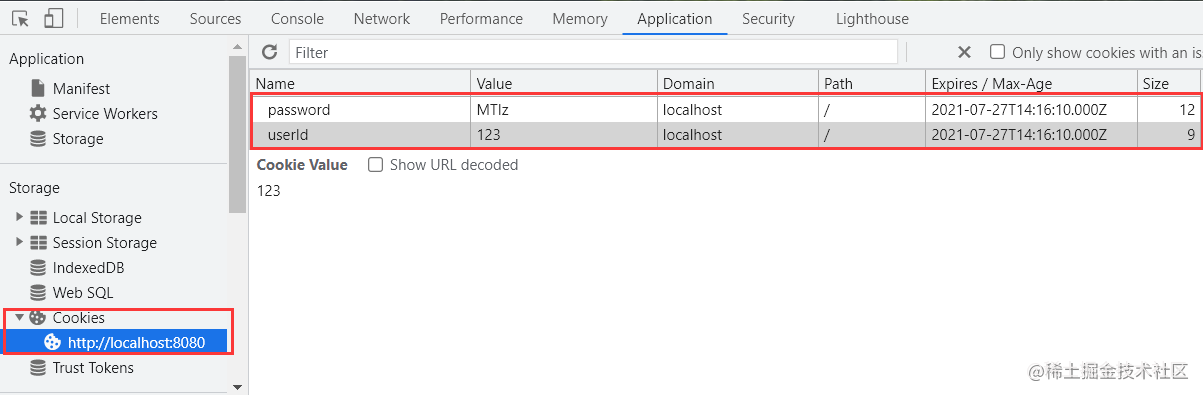Expand the Session Storage tree node
Image resolution: width=1203 pixels, height=395 pixels.
(19, 242)
